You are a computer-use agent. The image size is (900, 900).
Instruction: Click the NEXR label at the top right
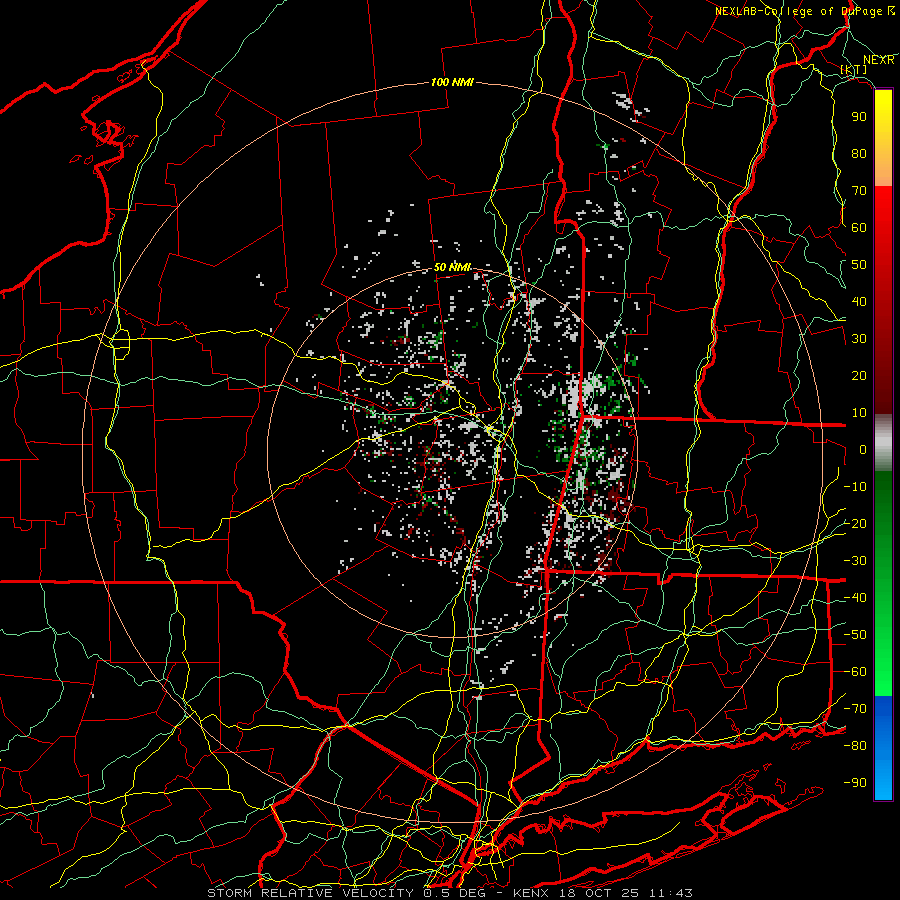(x=879, y=60)
